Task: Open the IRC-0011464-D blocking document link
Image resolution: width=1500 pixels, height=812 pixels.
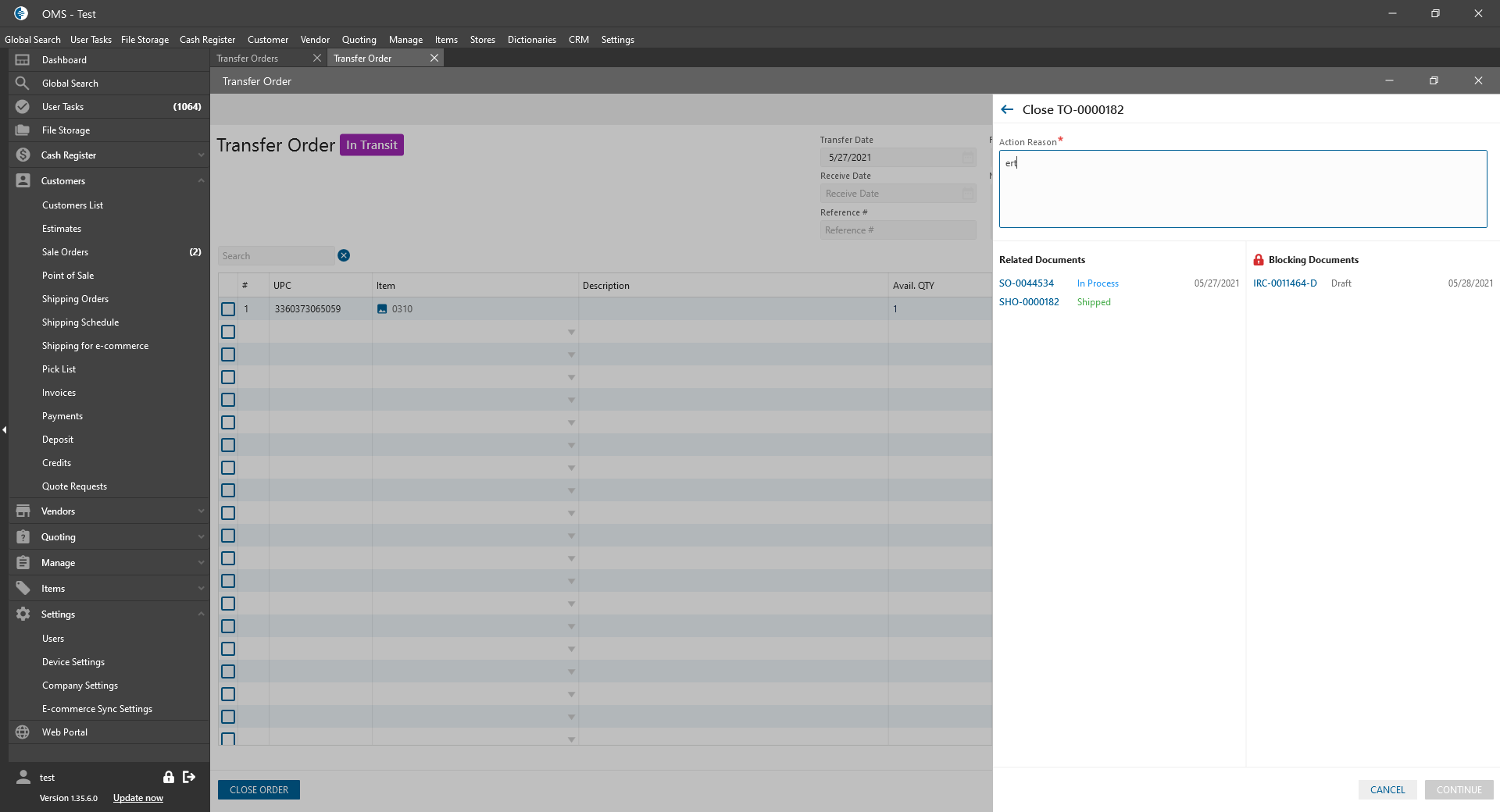Action: click(x=1284, y=283)
